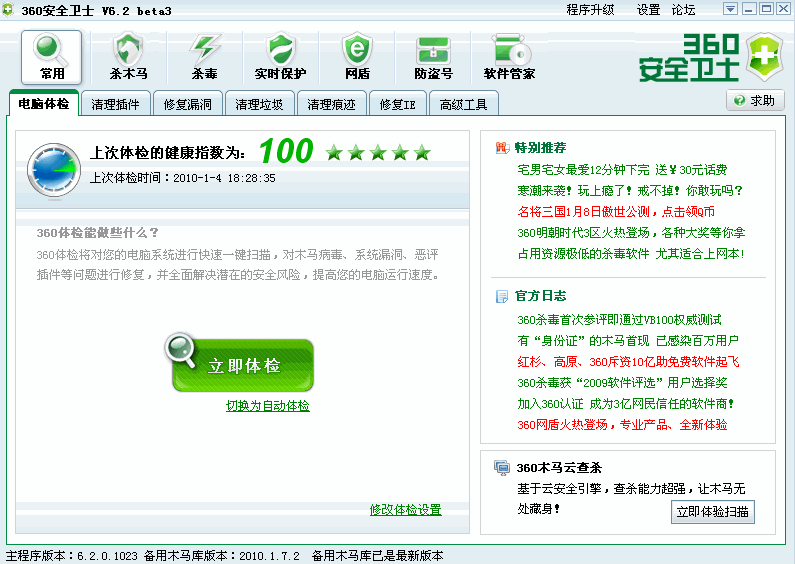
Task: Click the 特别推荐 gift icon
Action: [x=502, y=148]
